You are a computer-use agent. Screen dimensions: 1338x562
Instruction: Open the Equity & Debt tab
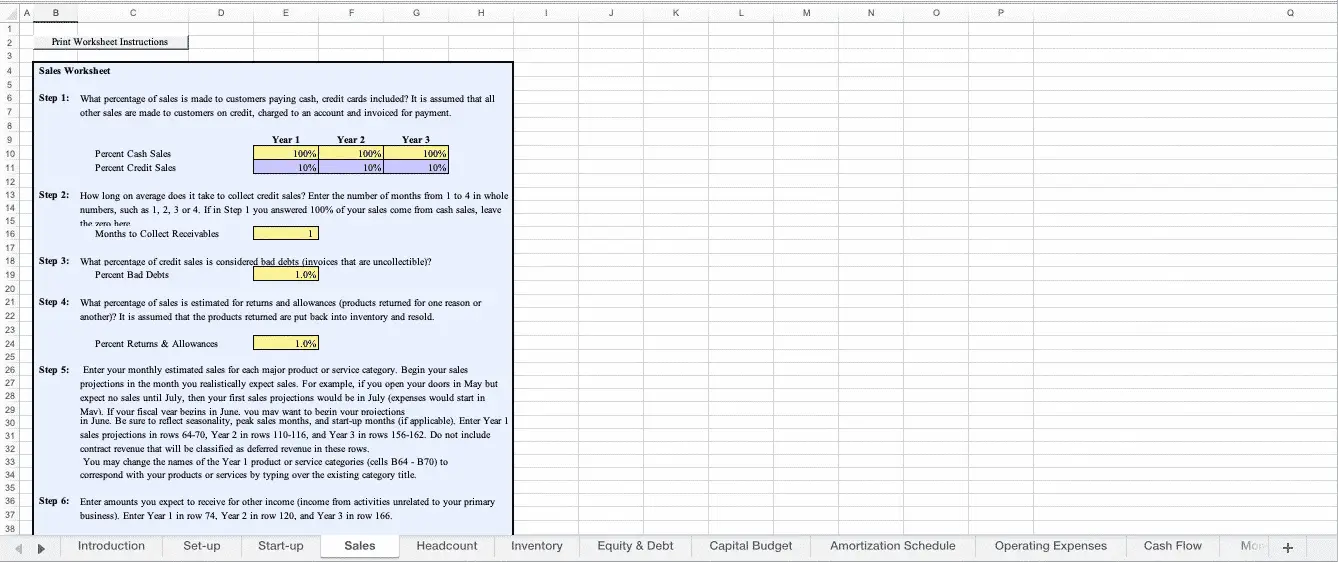tap(635, 546)
